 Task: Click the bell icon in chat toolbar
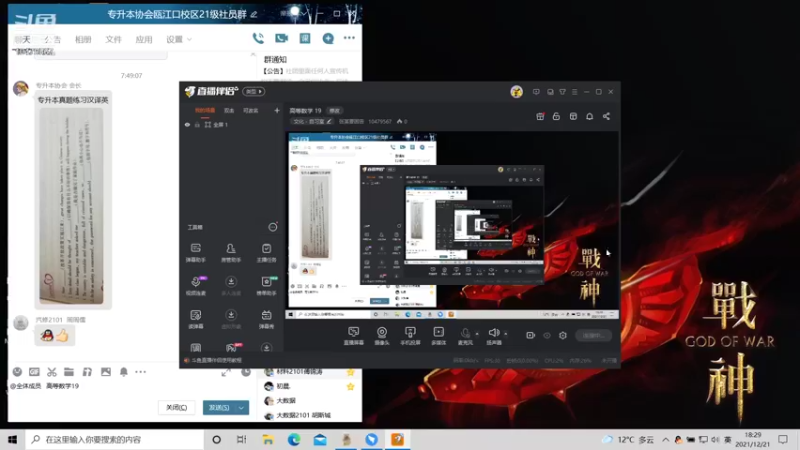point(123,372)
